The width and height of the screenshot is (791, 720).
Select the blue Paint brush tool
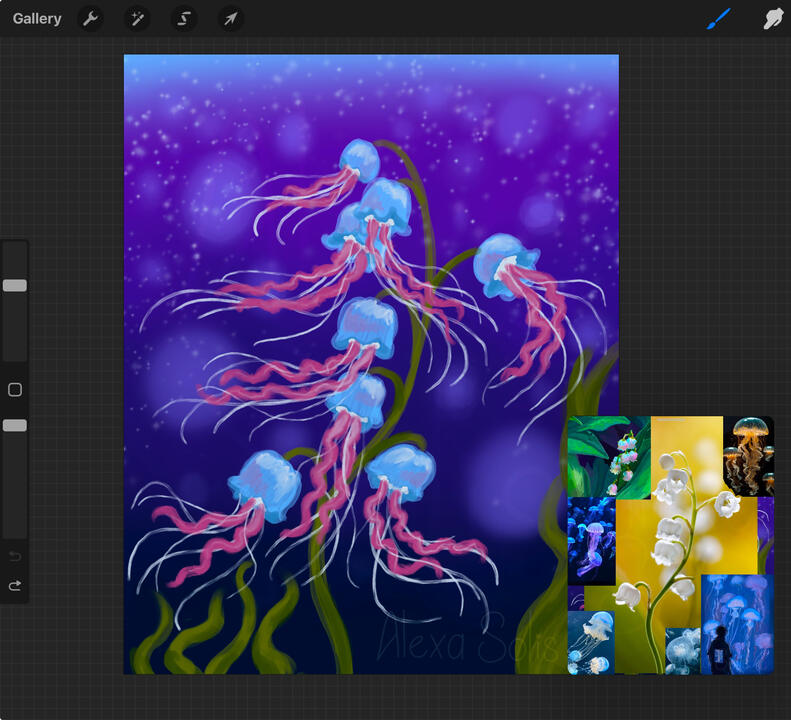tap(719, 19)
